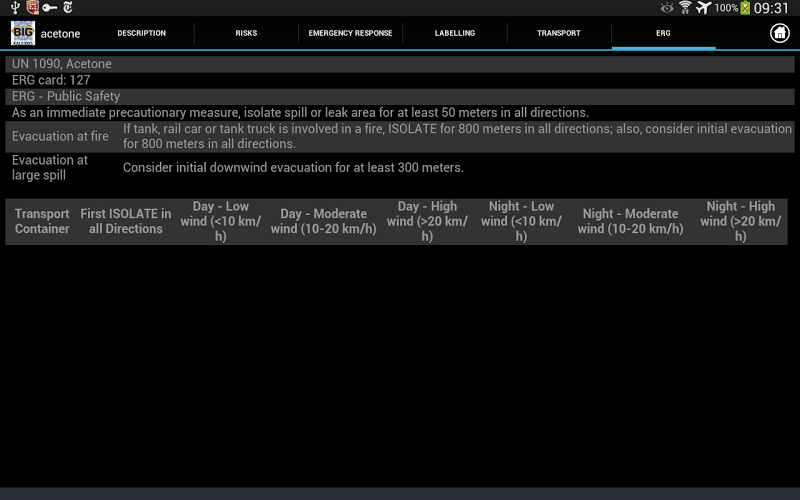Tap 'First ISOLATE in all Directions' header

coord(126,221)
